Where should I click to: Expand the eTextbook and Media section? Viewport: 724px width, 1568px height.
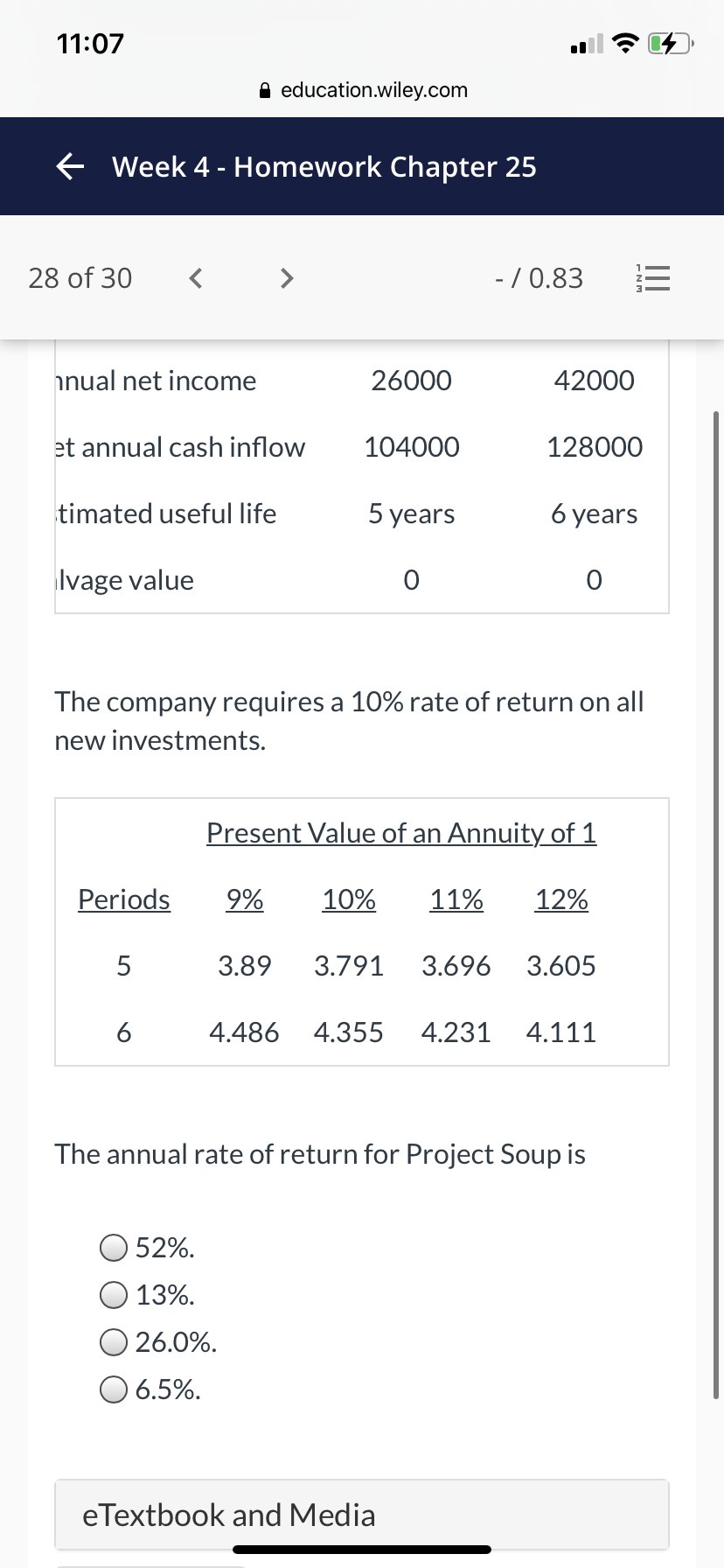[362, 1515]
